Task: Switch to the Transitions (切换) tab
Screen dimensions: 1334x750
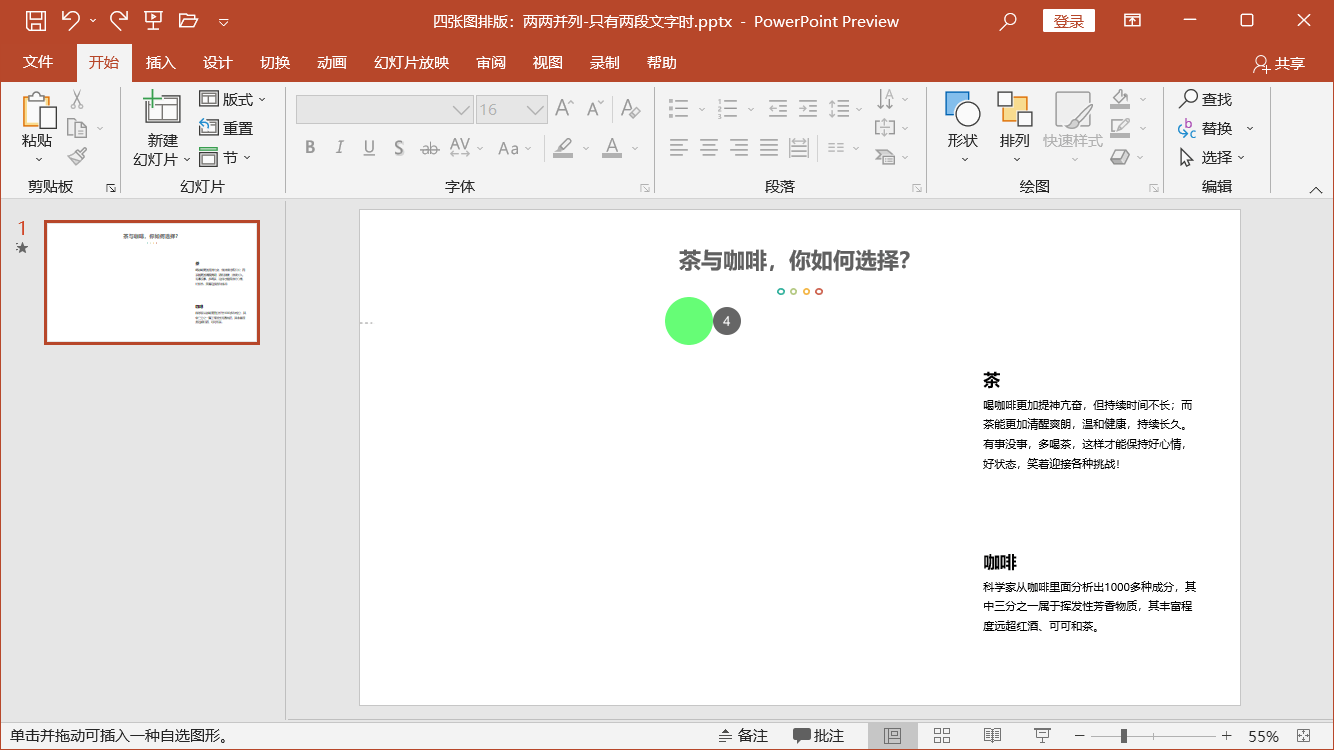Action: click(274, 62)
